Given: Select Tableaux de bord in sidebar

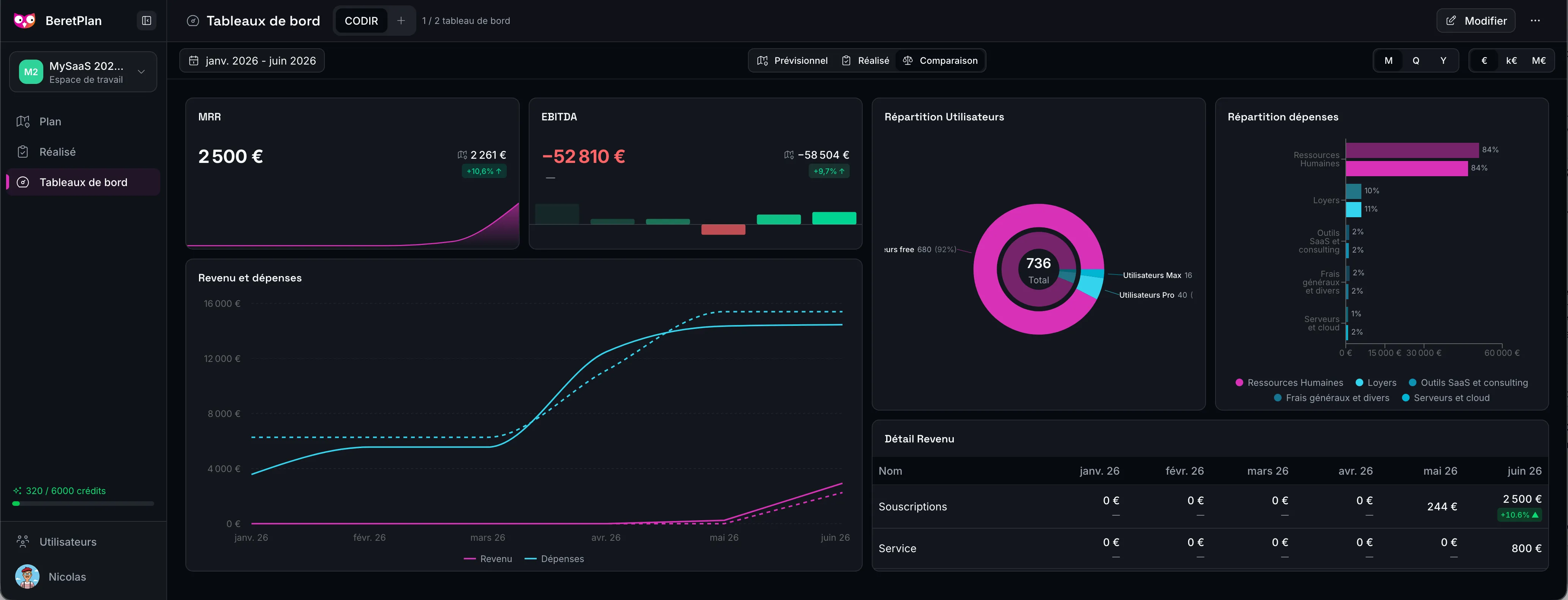Looking at the screenshot, I should pyautogui.click(x=84, y=183).
